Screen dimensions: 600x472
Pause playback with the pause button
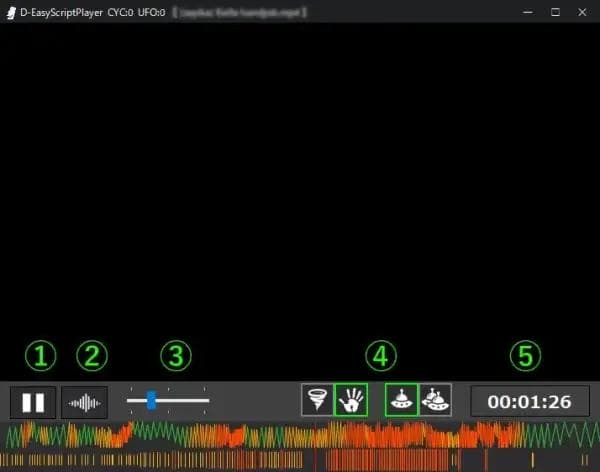[33, 402]
